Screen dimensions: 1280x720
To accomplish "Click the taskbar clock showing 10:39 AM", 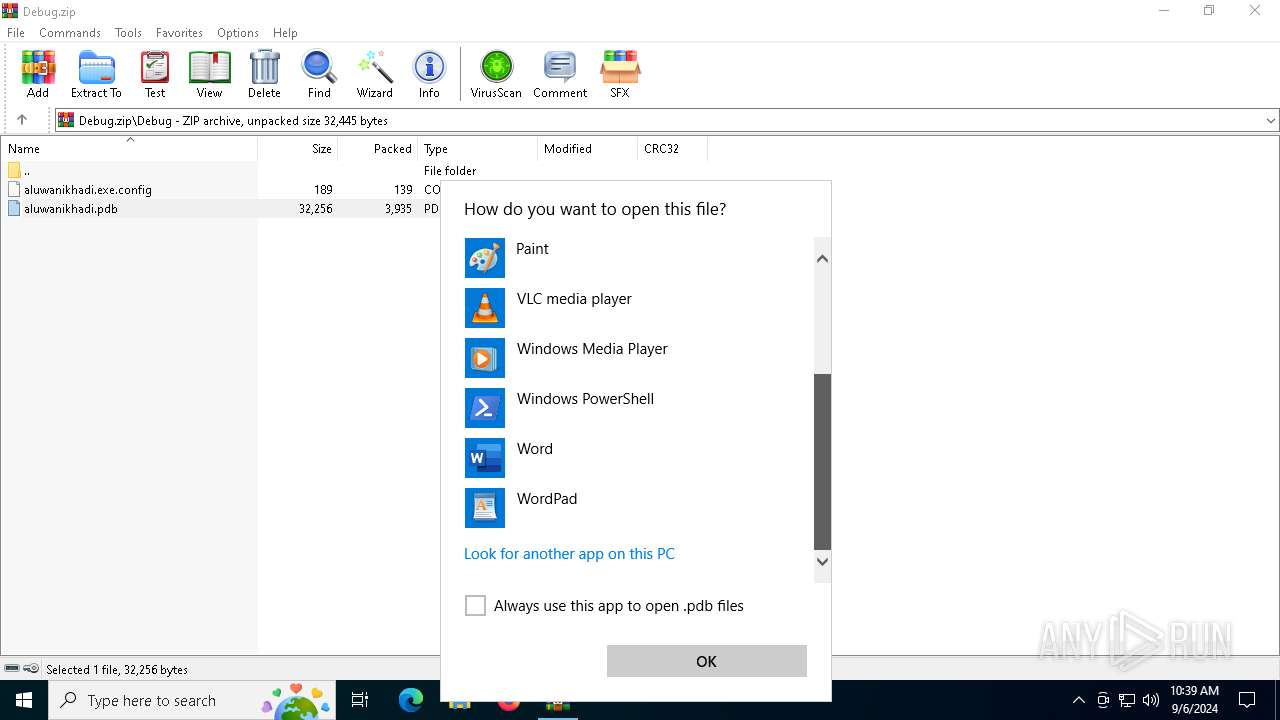I will pyautogui.click(x=1194, y=700).
